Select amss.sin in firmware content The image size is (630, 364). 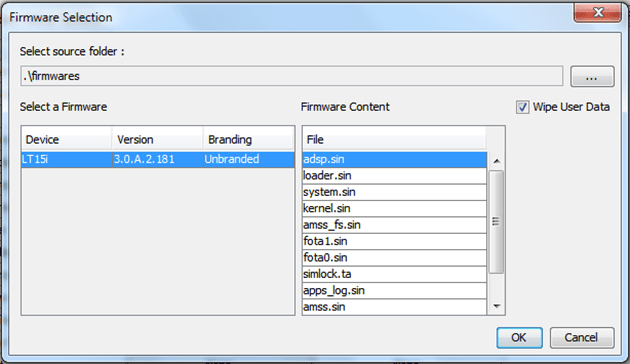(x=395, y=307)
